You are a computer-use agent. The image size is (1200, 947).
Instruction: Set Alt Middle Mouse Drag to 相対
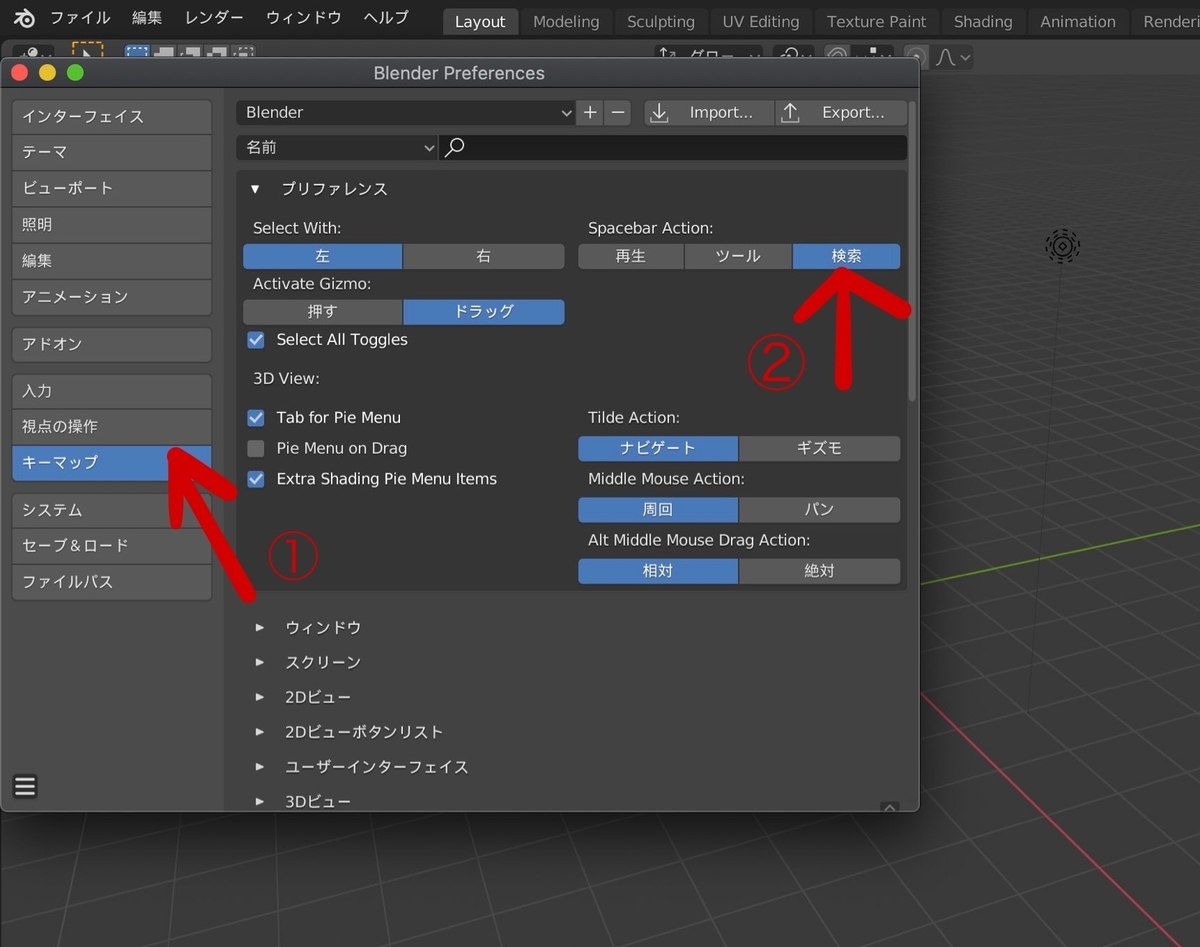(658, 570)
